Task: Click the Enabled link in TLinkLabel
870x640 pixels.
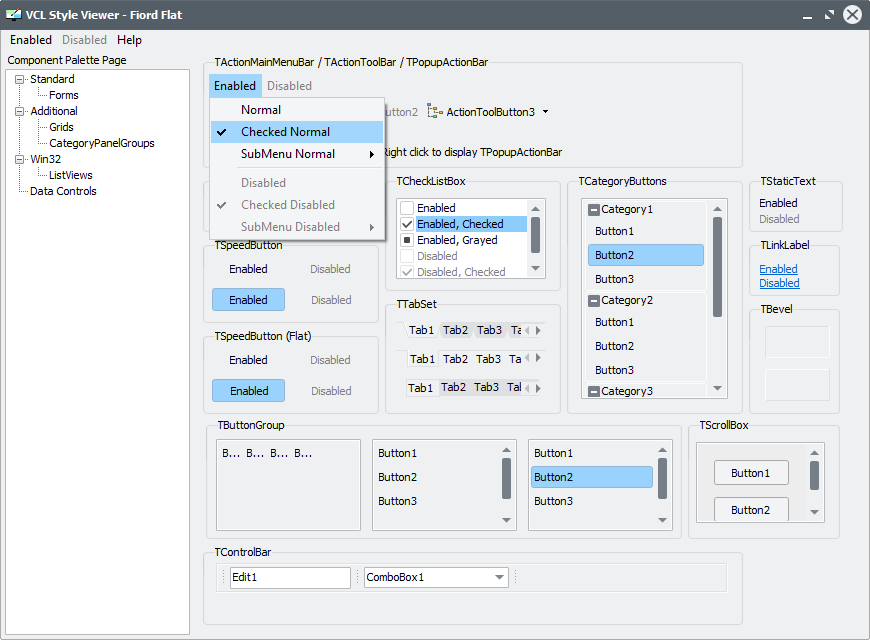Action: tap(778, 269)
